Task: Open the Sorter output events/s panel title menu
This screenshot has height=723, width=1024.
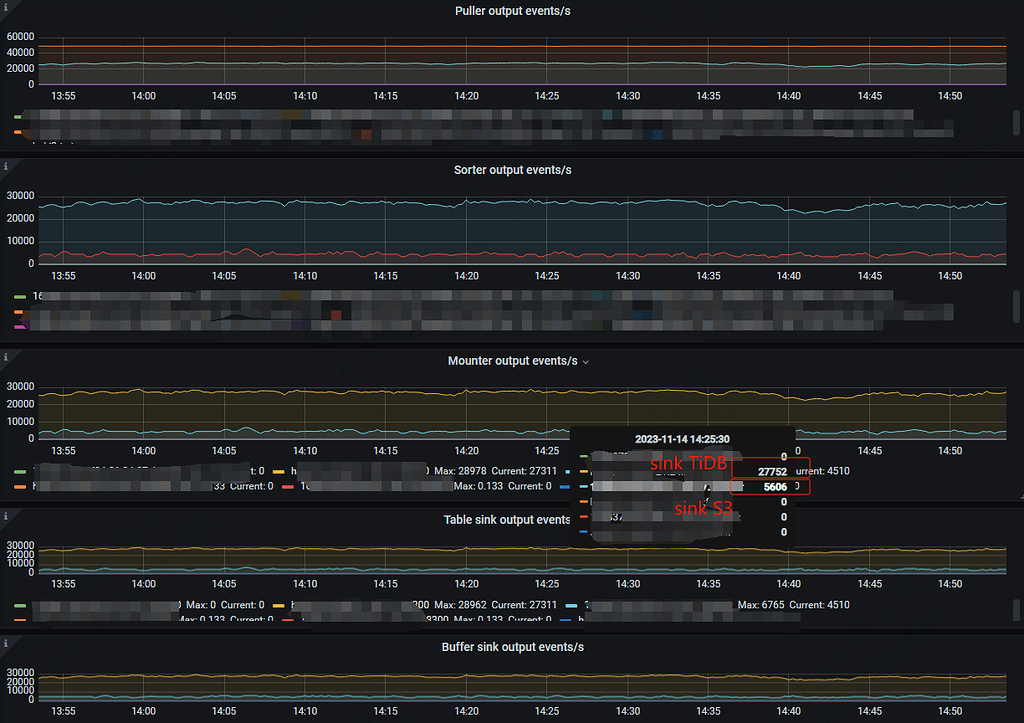Action: 512,169
